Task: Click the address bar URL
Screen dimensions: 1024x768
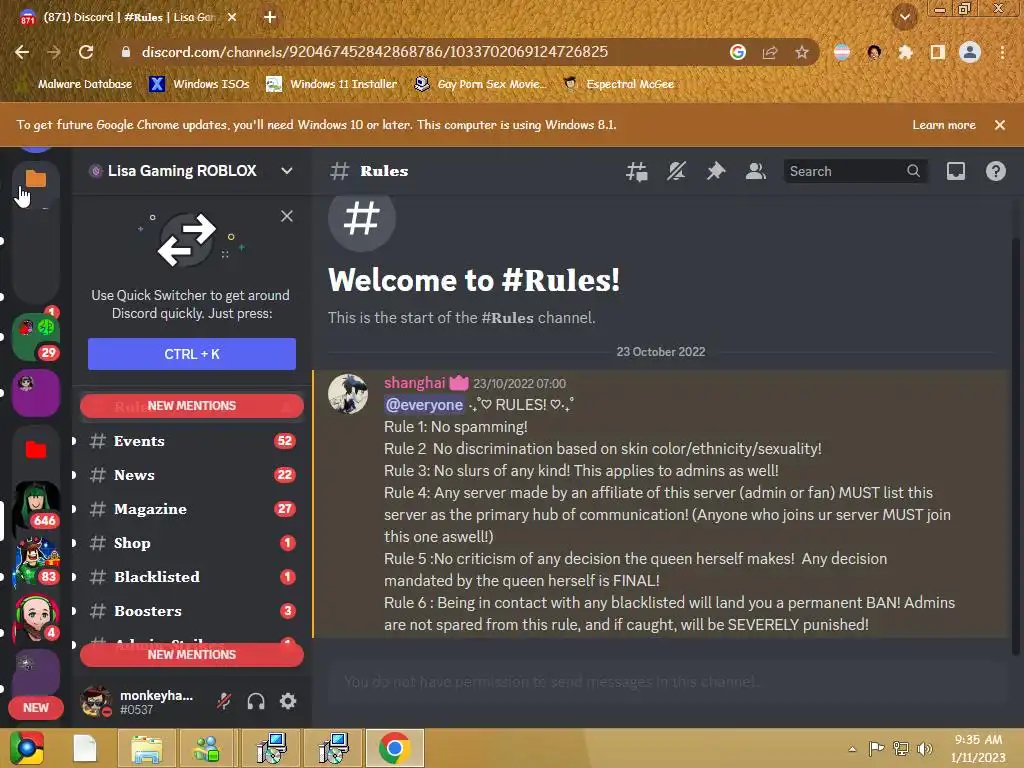Action: (x=375, y=52)
